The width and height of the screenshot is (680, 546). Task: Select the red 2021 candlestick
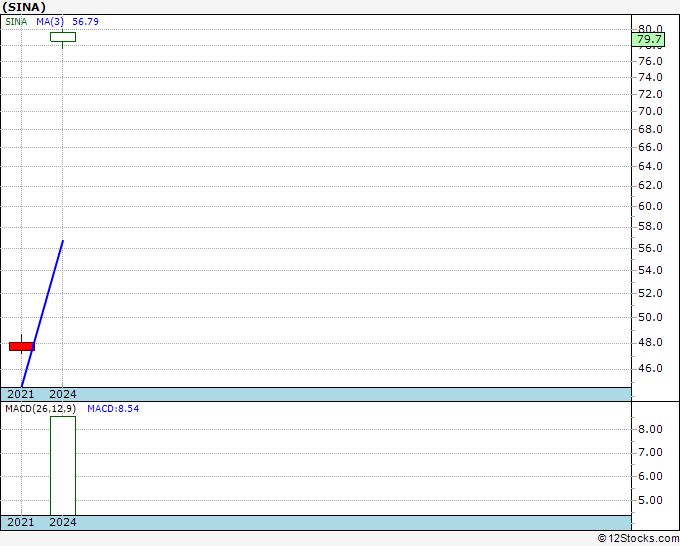click(22, 346)
